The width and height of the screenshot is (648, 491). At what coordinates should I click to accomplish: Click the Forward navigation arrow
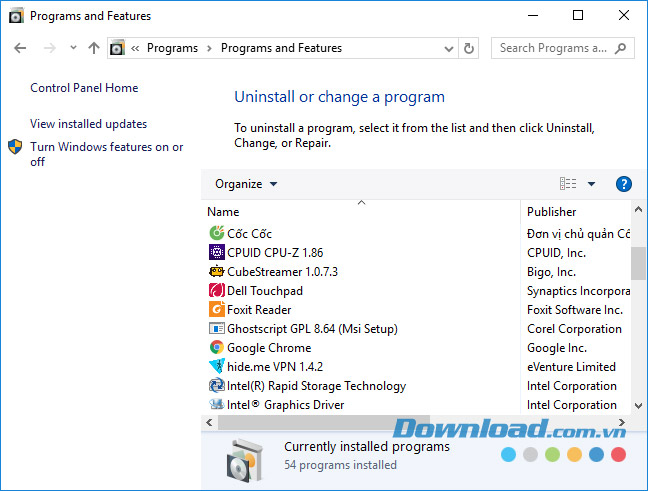(x=50, y=48)
